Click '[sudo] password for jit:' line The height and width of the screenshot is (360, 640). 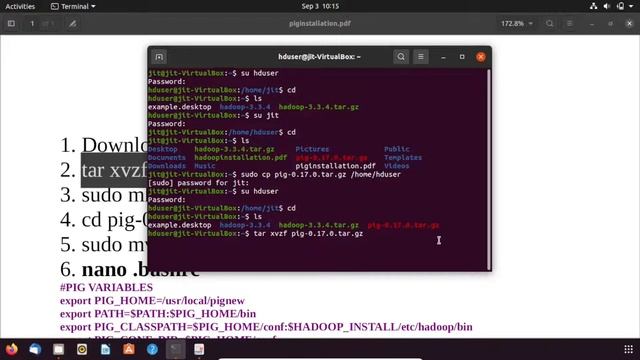click(198, 183)
